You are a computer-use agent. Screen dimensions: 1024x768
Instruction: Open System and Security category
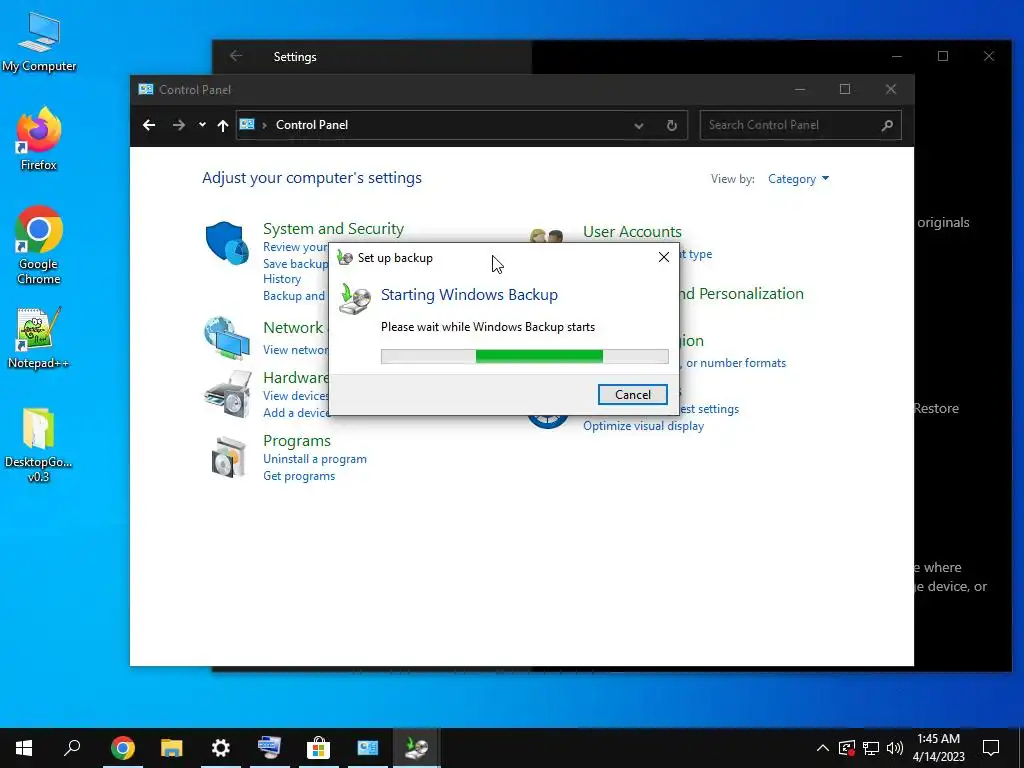(333, 229)
